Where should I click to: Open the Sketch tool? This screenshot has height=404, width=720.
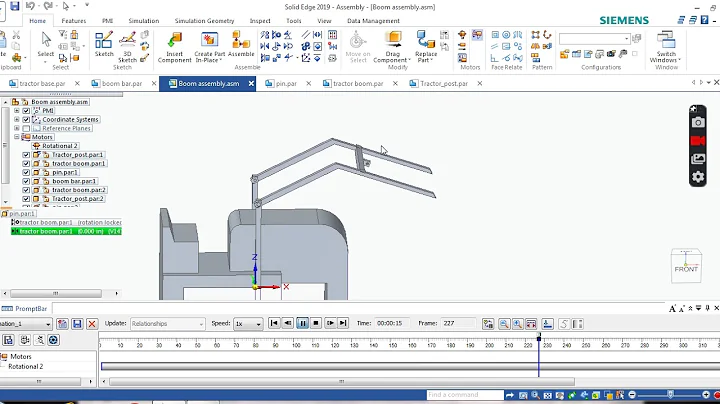coord(104,44)
